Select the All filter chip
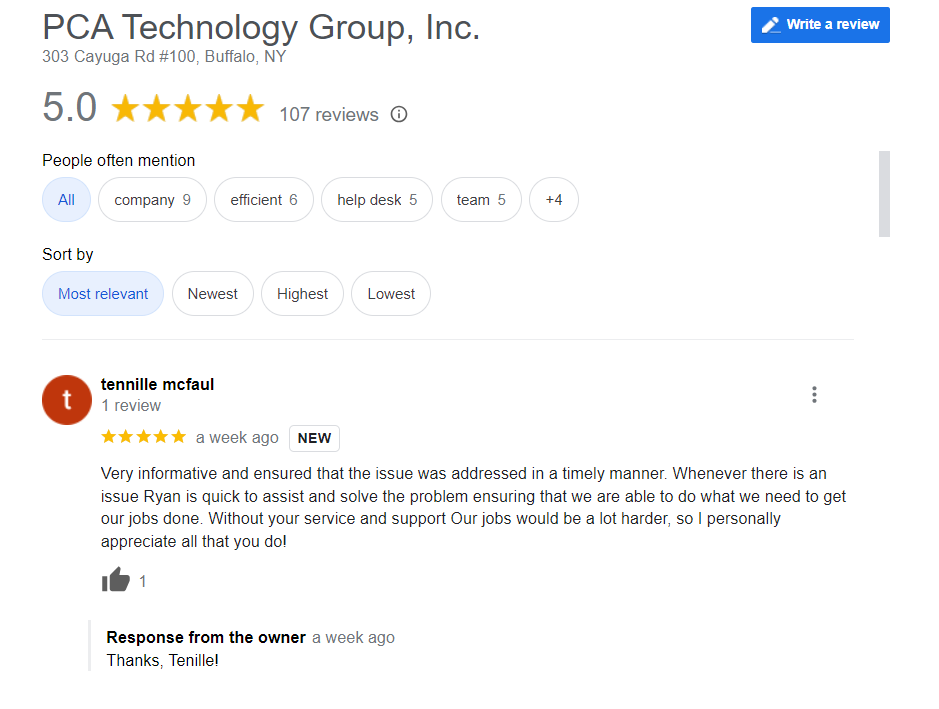This screenshot has height=709, width=939. pyautogui.click(x=66, y=200)
